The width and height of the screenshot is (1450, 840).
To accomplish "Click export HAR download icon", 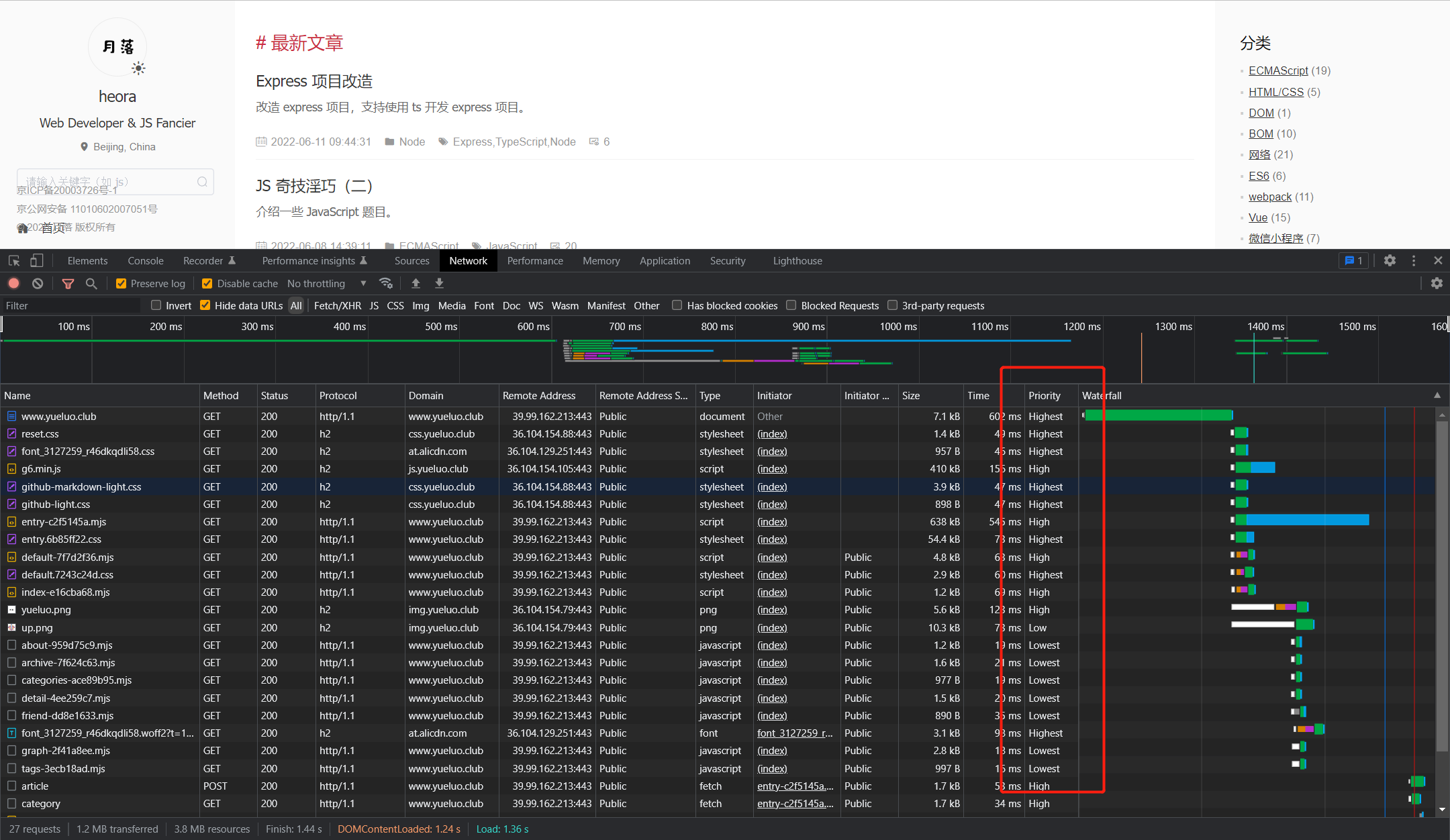I will pos(440,284).
